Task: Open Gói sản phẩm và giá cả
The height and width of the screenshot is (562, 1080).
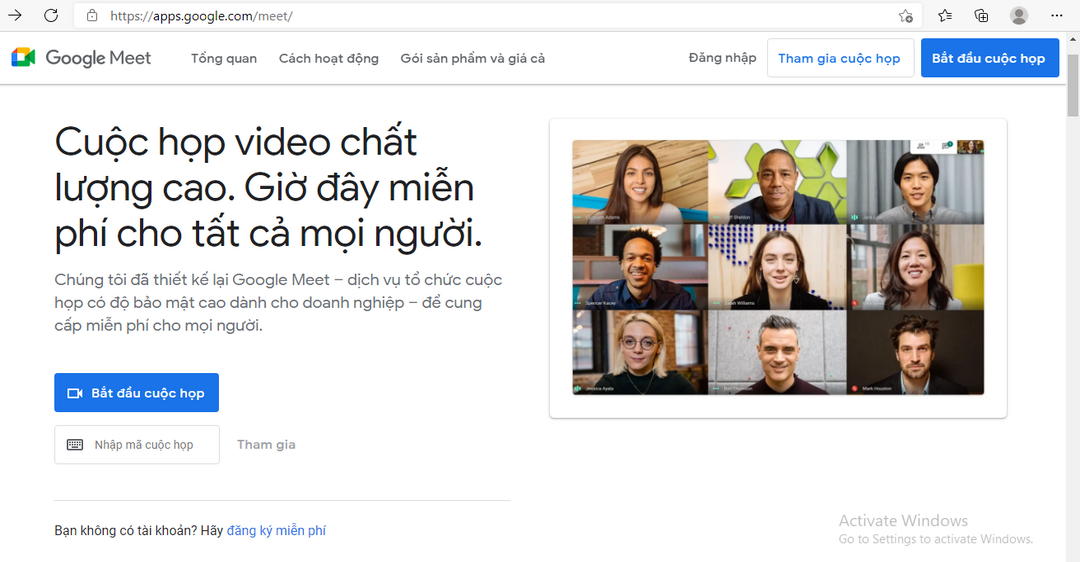Action: pos(472,59)
